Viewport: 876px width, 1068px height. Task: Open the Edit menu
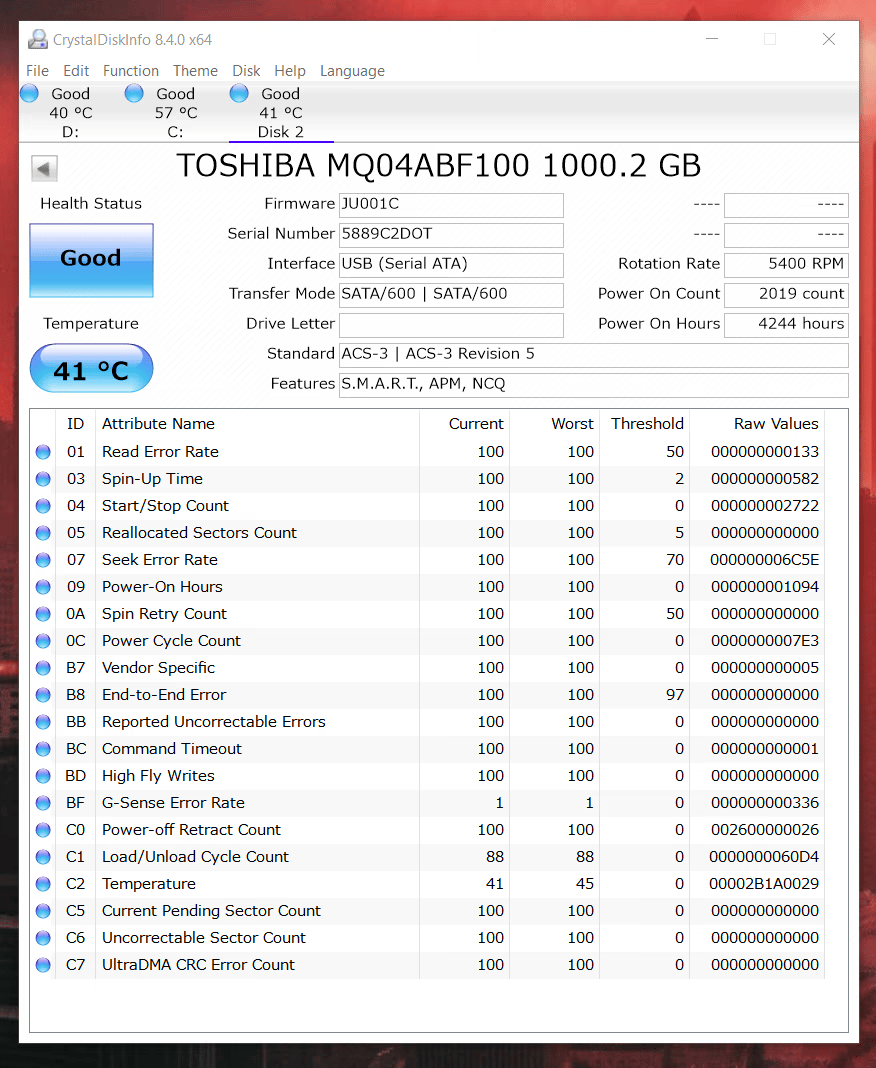tap(76, 71)
